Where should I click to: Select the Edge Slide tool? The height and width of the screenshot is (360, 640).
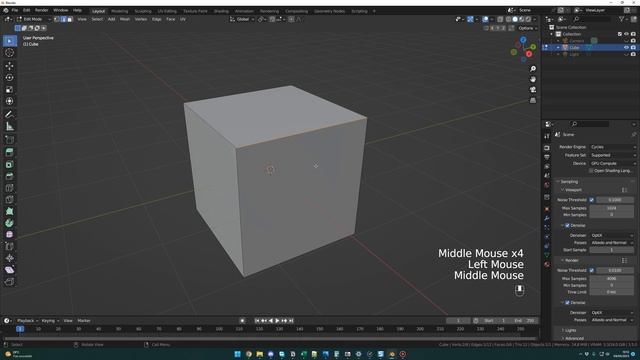tap(10, 247)
